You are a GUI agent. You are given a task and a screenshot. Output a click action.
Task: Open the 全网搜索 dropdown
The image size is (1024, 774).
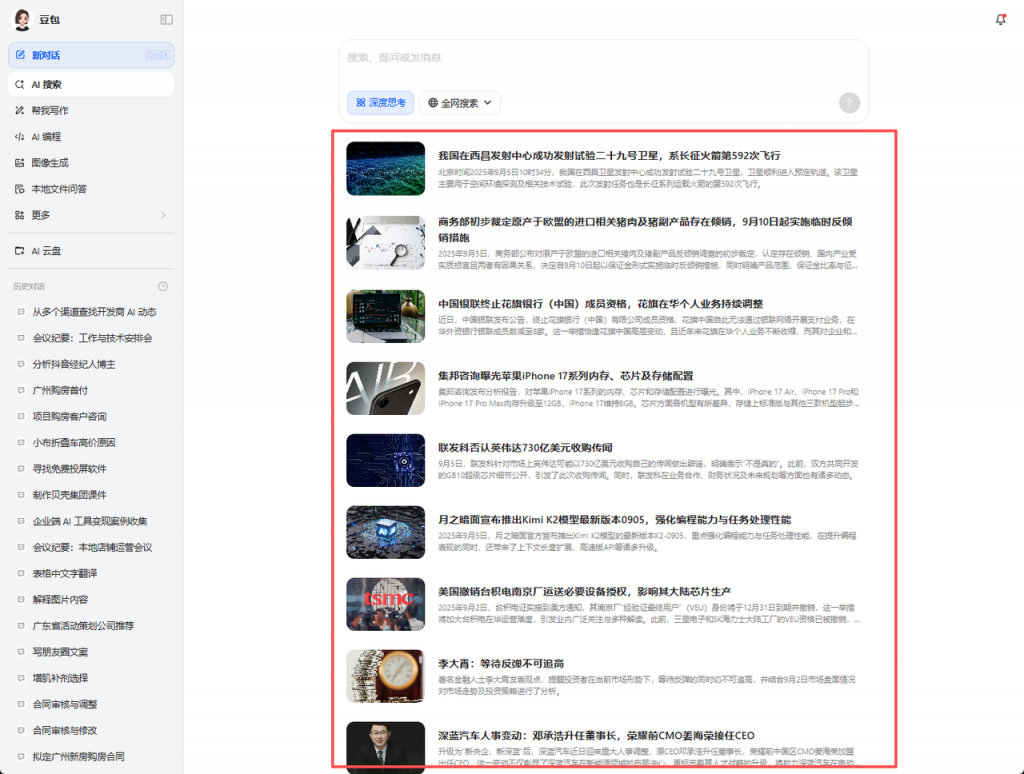click(460, 103)
